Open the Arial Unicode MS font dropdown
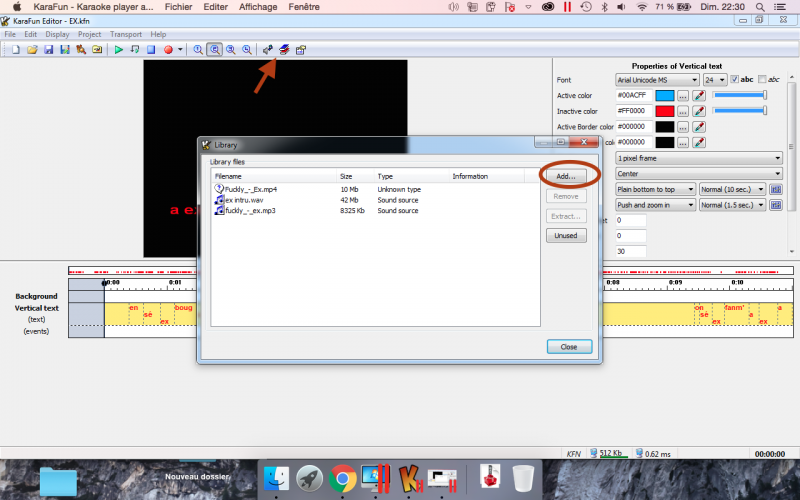The height and width of the screenshot is (500, 800). (x=657, y=80)
